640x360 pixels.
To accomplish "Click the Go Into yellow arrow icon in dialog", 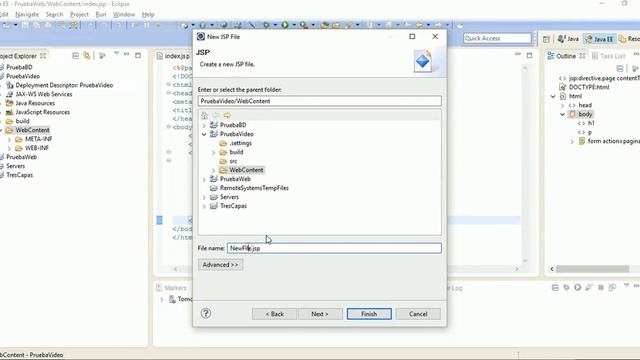I will click(x=227, y=115).
